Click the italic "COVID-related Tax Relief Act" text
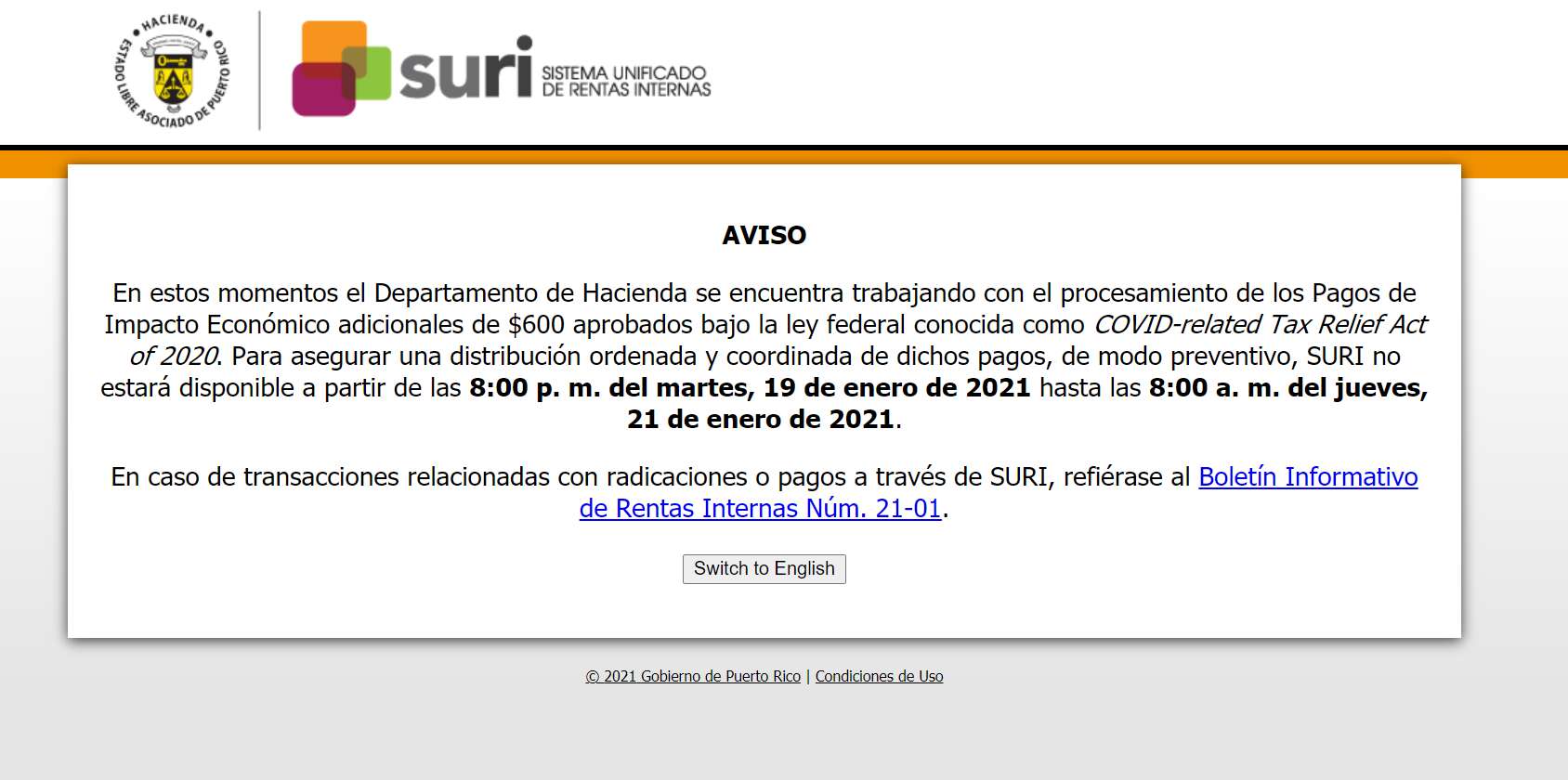The width and height of the screenshot is (1568, 780). pos(1260,325)
